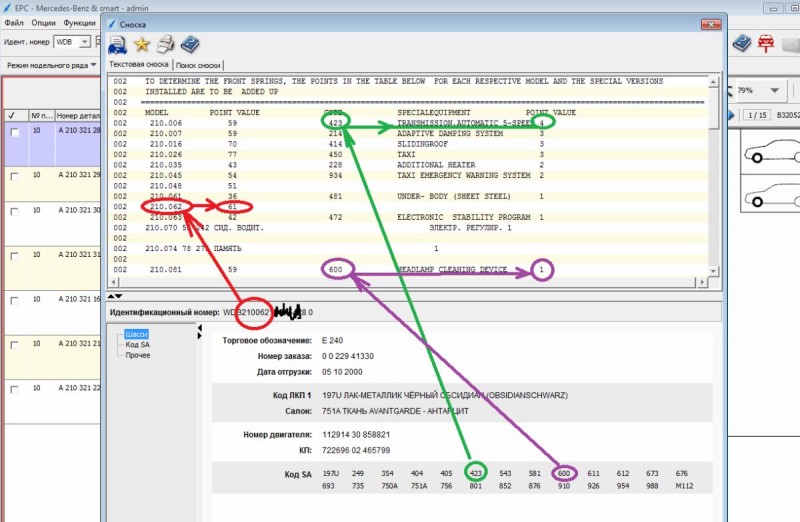
Task: Switch to Текстовая сноска tab
Action: tap(139, 64)
